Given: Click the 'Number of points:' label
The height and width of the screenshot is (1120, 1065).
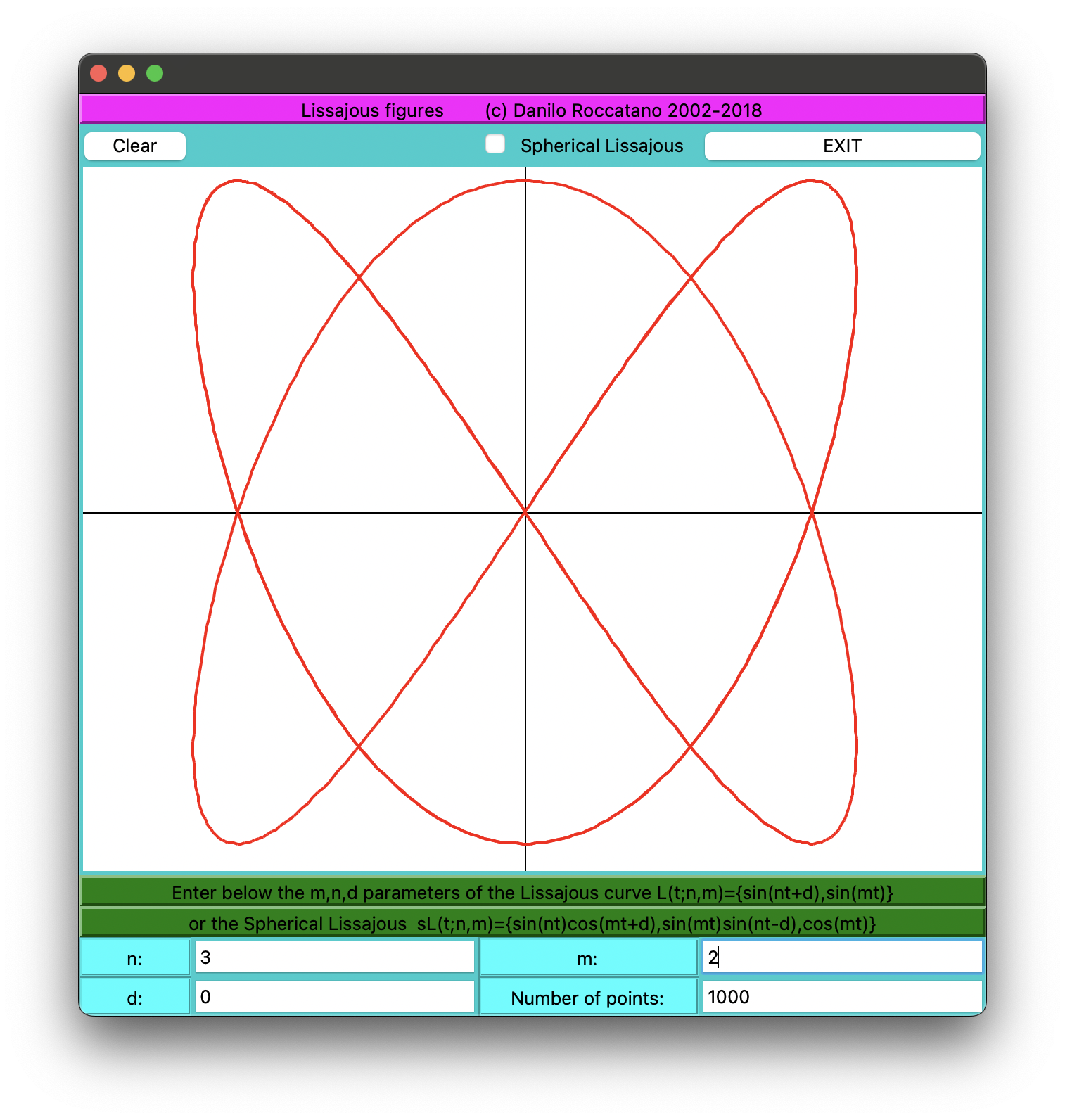Looking at the screenshot, I should pyautogui.click(x=588, y=998).
